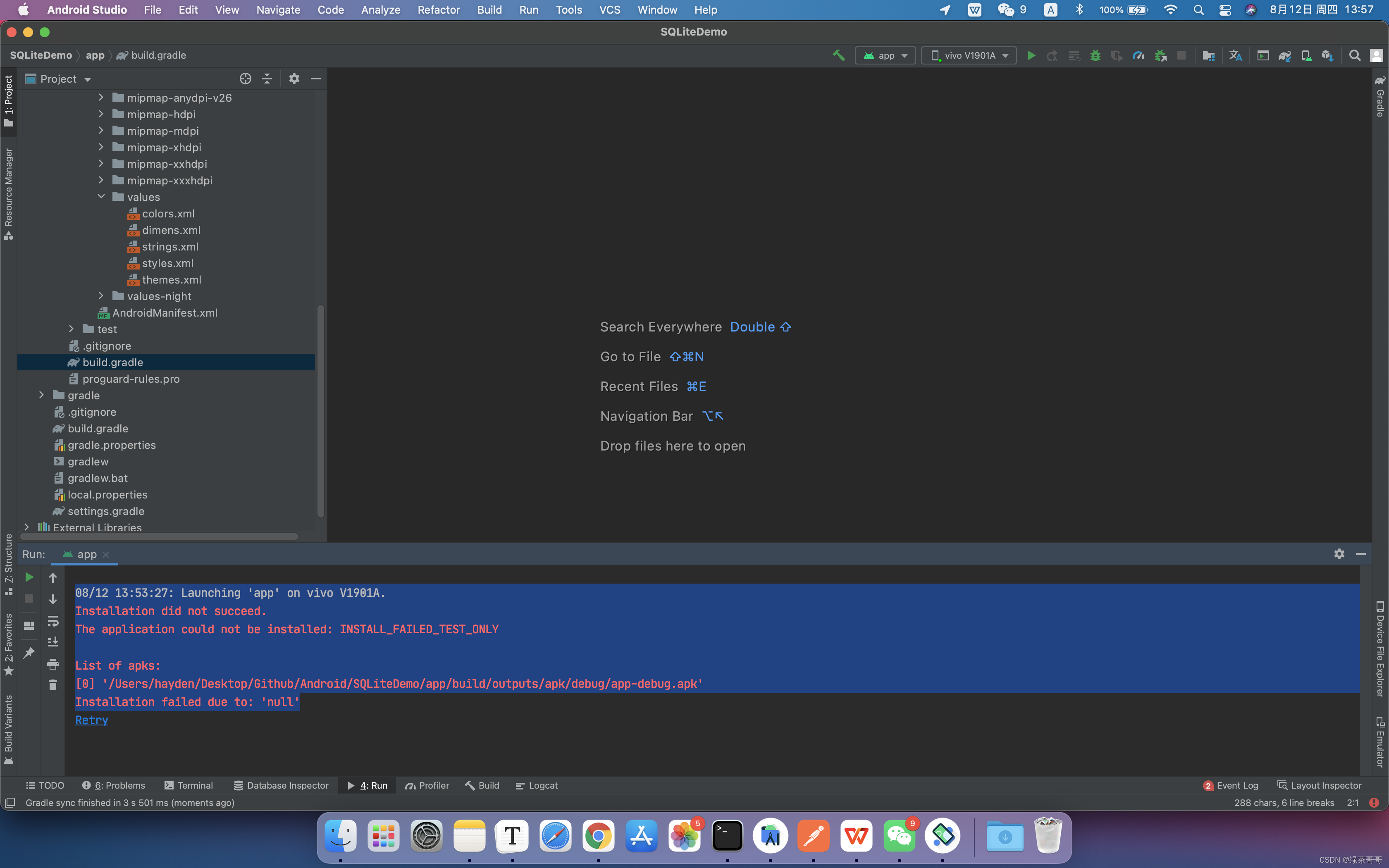Select AndroidManifest.xml in Project tree
Screen dimensions: 1389x868
pyautogui.click(x=164, y=313)
